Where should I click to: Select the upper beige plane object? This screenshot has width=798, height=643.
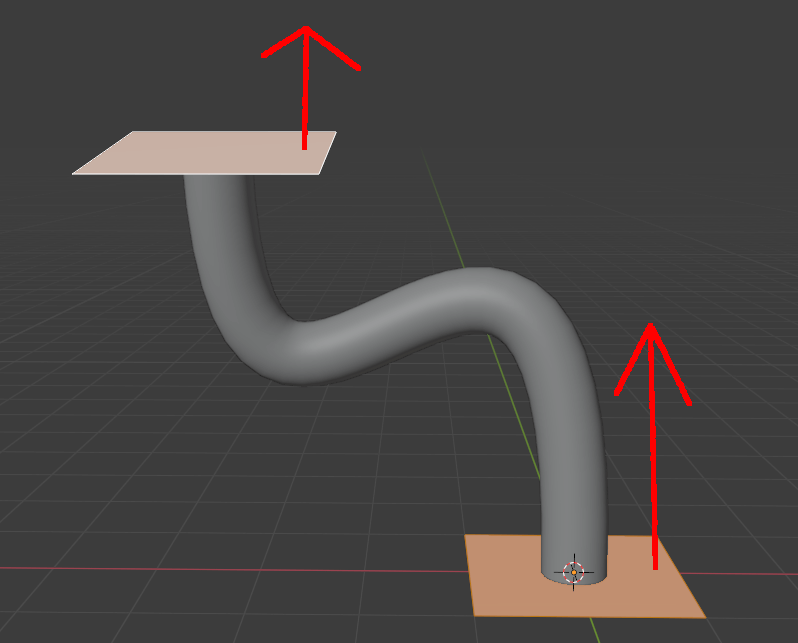(204, 153)
